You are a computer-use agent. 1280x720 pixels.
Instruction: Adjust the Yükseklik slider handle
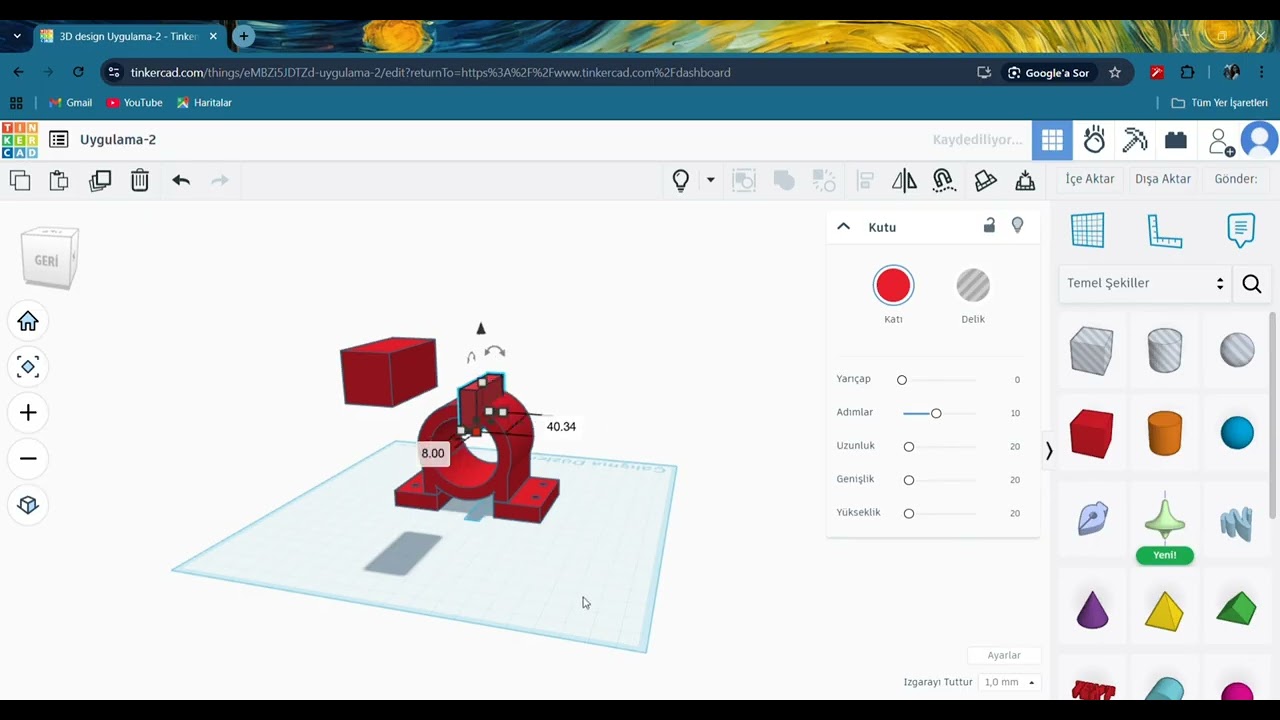click(x=909, y=513)
